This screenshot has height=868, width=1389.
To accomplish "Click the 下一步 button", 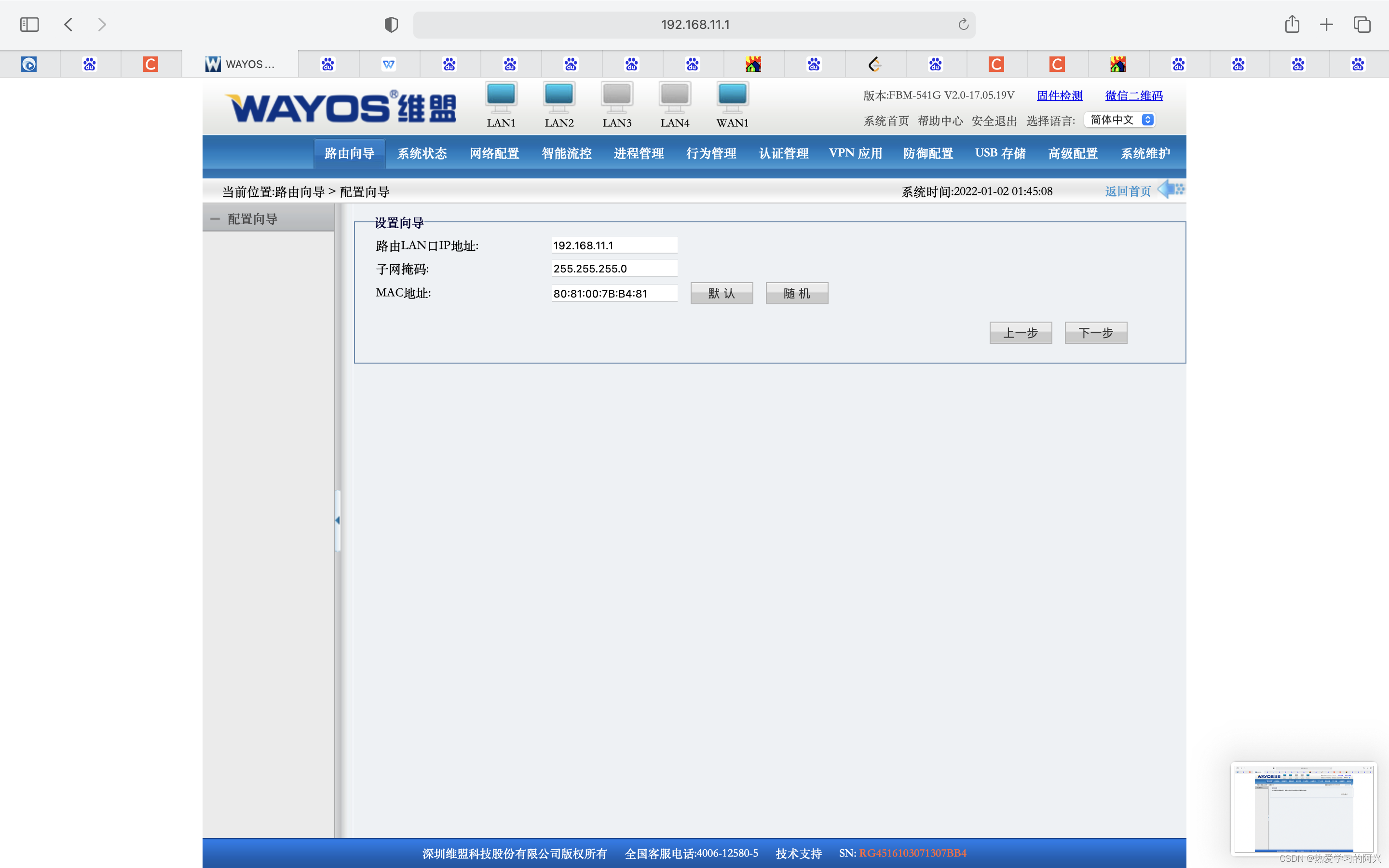I will pyautogui.click(x=1095, y=333).
